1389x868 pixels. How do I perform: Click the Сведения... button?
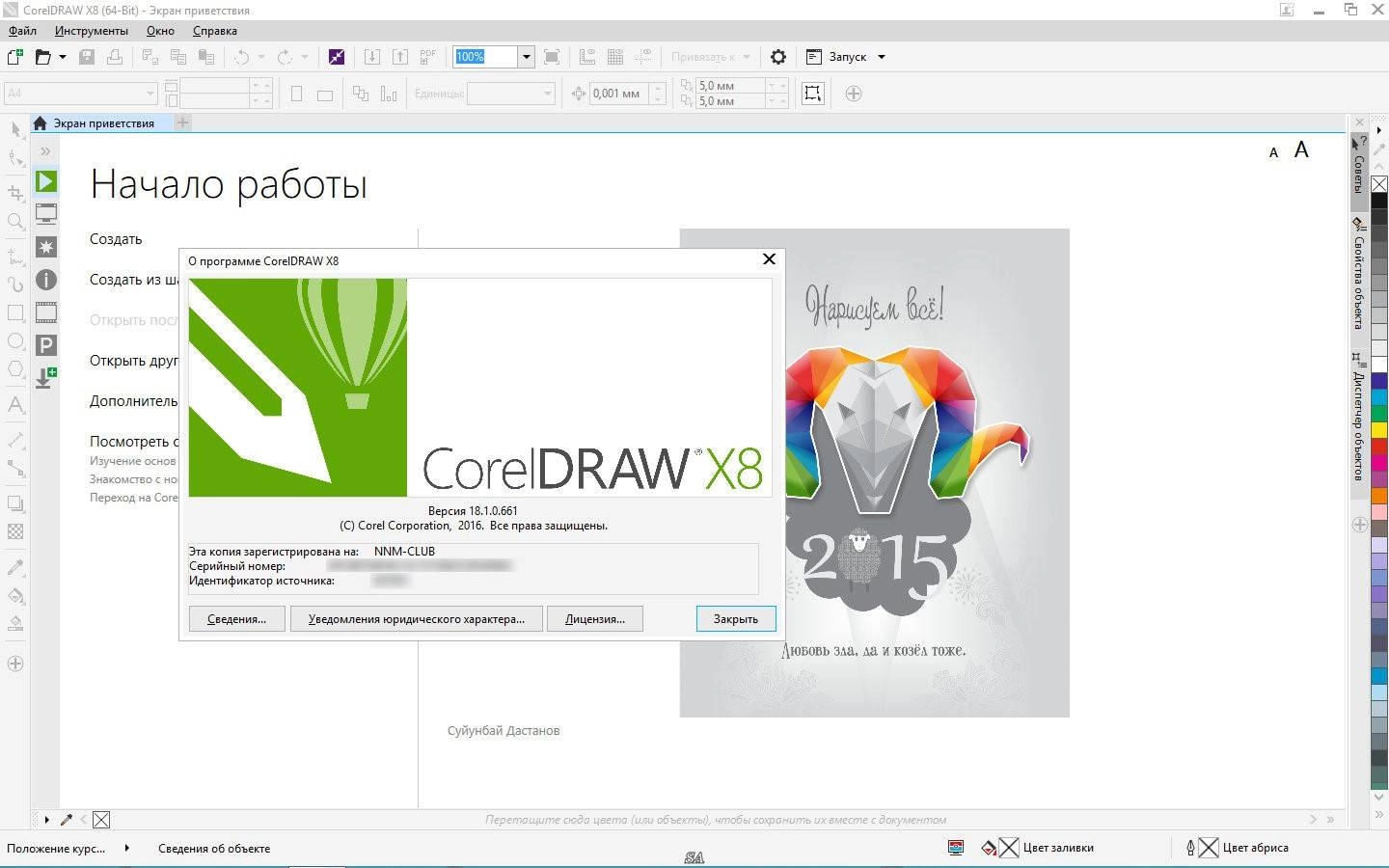click(236, 619)
